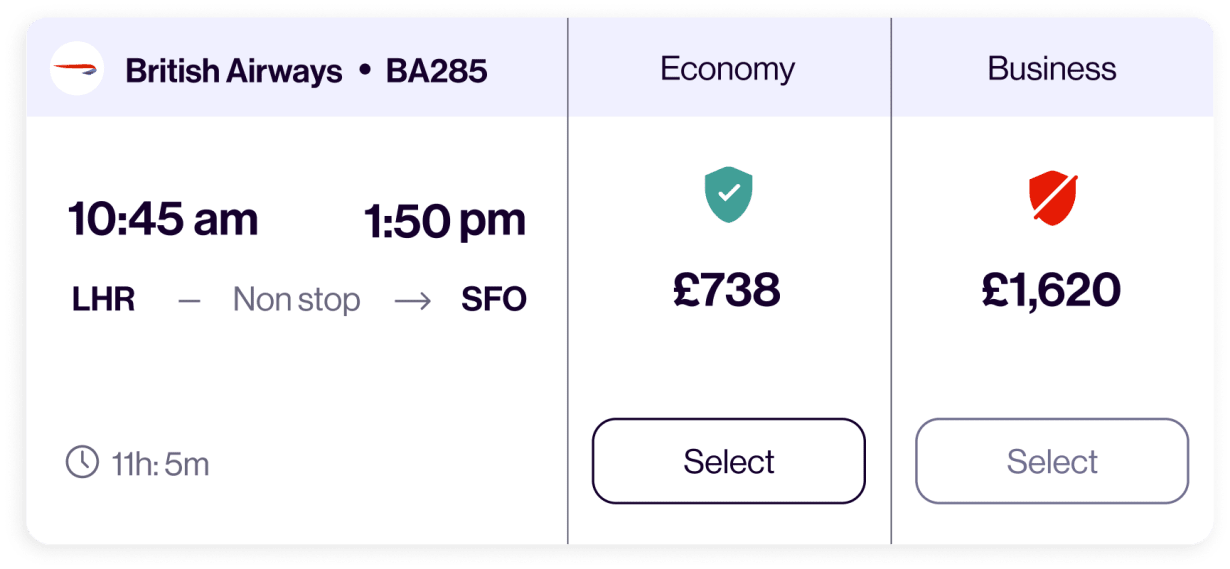Click the British Airways logo icon

pos(77,68)
